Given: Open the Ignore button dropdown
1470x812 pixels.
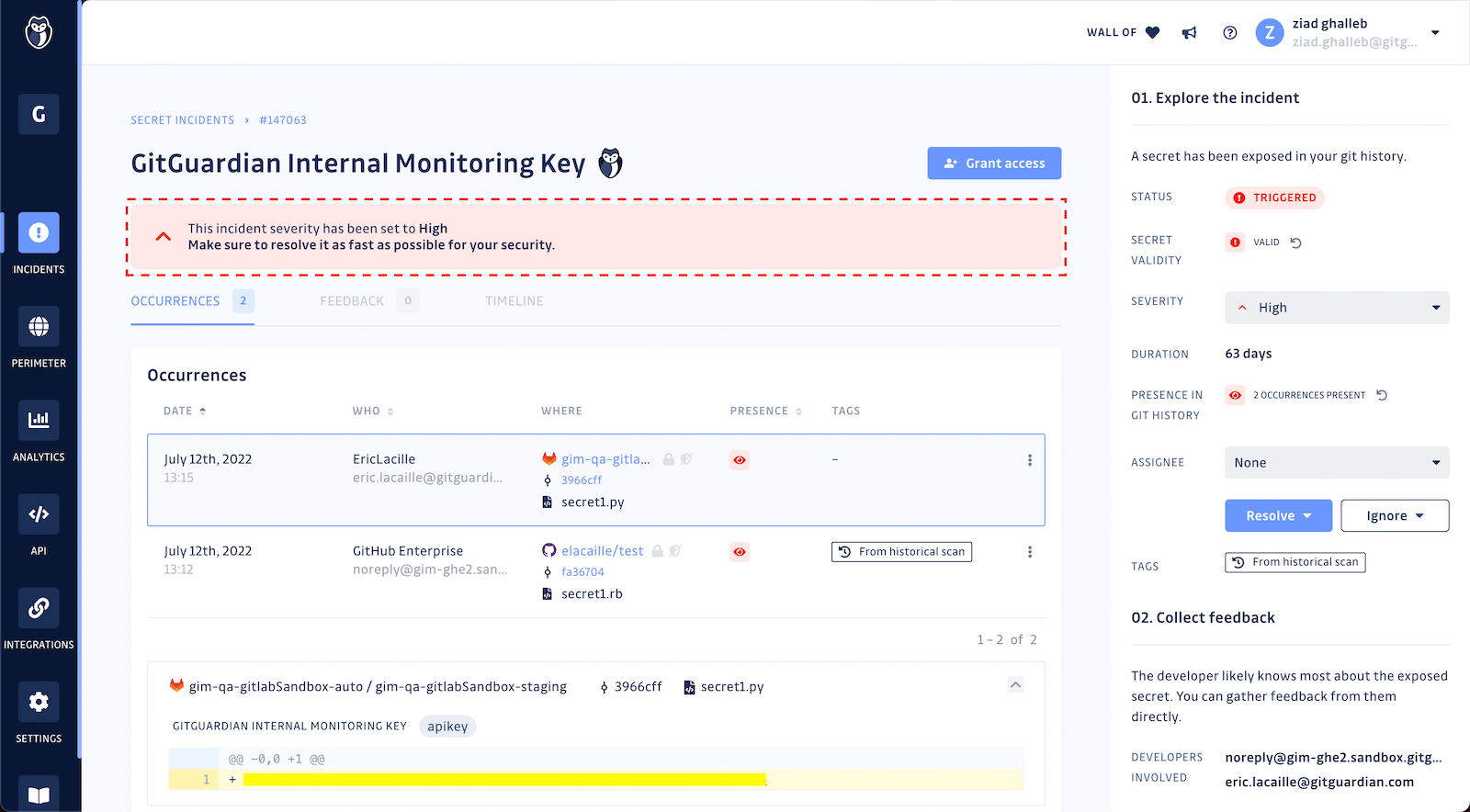Looking at the screenshot, I should point(1395,516).
